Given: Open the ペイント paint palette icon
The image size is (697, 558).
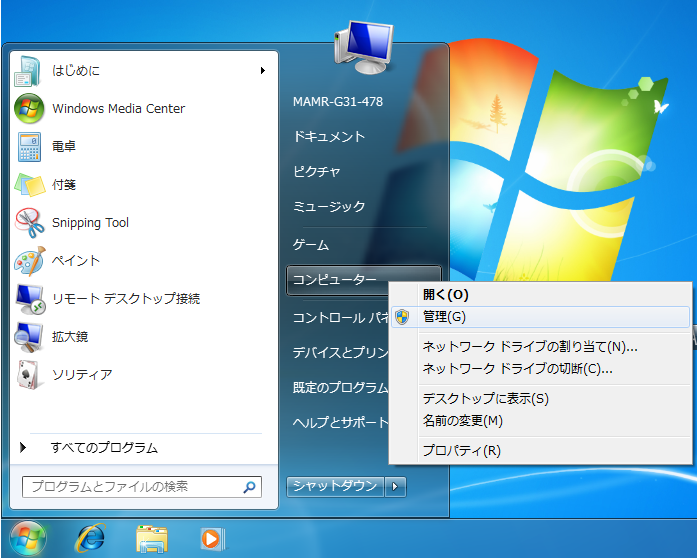Looking at the screenshot, I should click(29, 260).
